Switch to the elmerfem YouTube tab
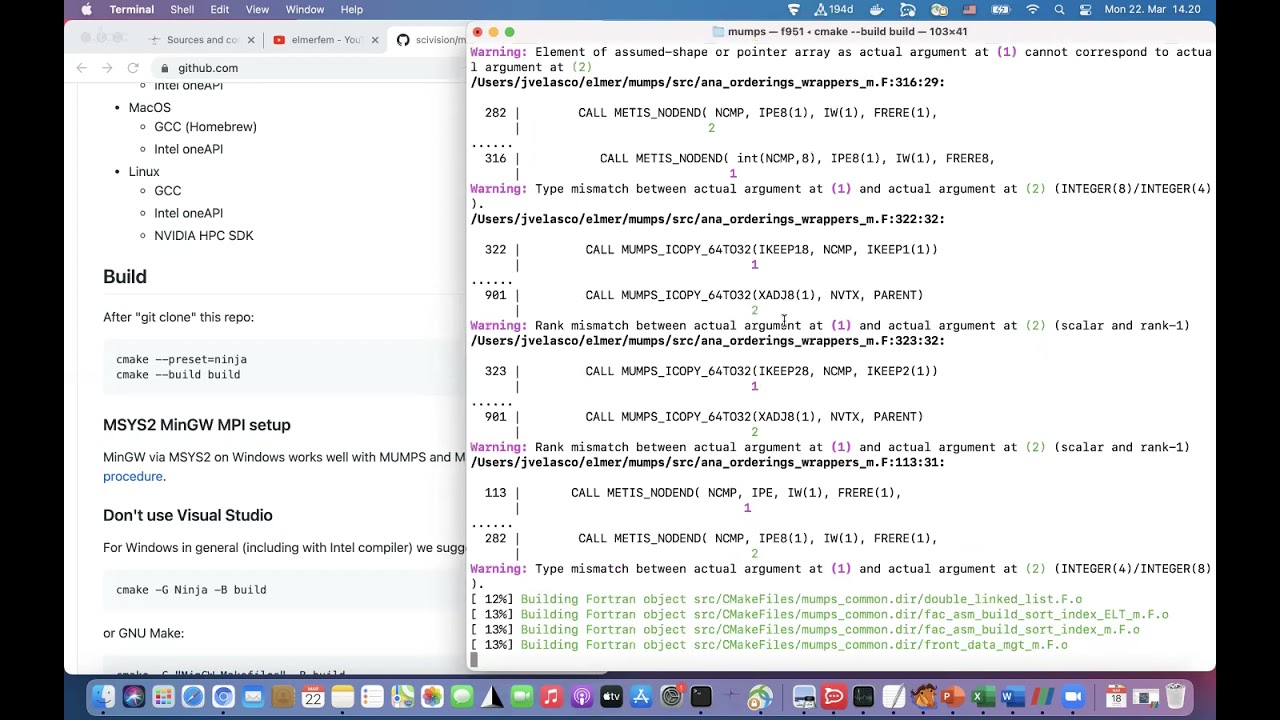1280x720 pixels. (x=325, y=40)
